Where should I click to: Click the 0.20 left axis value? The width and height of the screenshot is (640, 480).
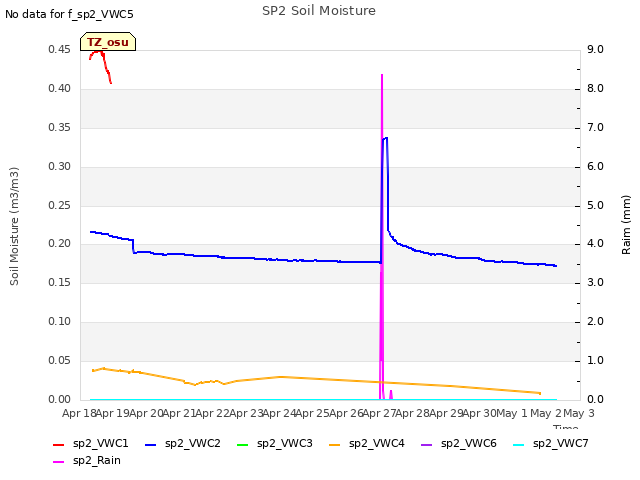(59, 244)
